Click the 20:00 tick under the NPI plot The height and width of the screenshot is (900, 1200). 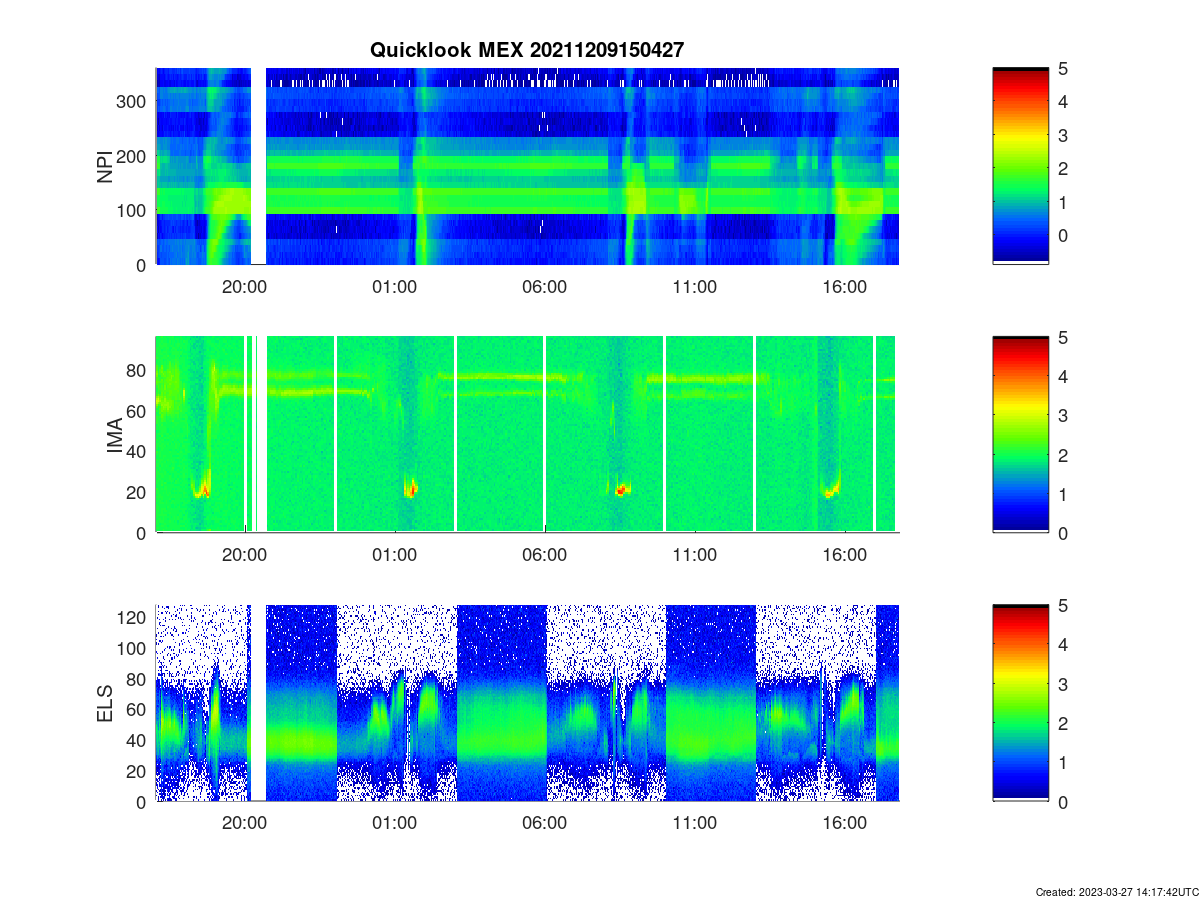[244, 286]
